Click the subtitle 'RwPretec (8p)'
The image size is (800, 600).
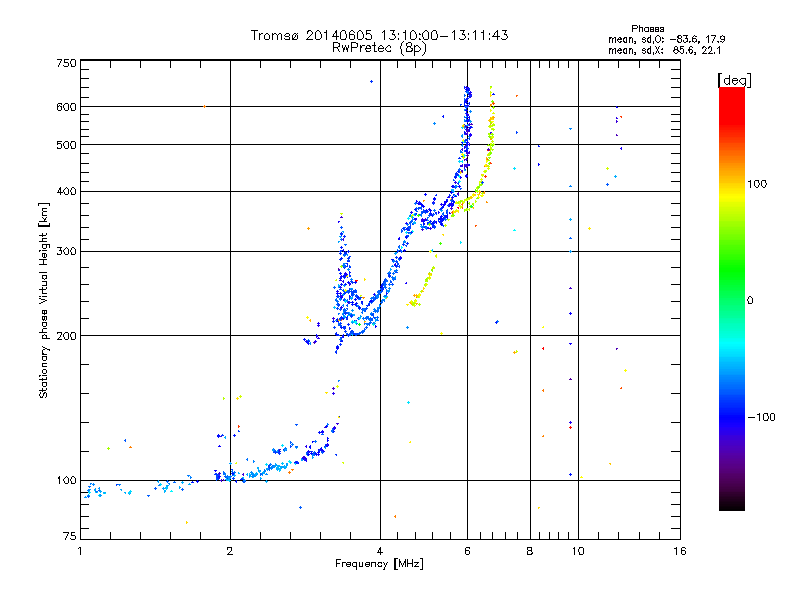(x=379, y=48)
